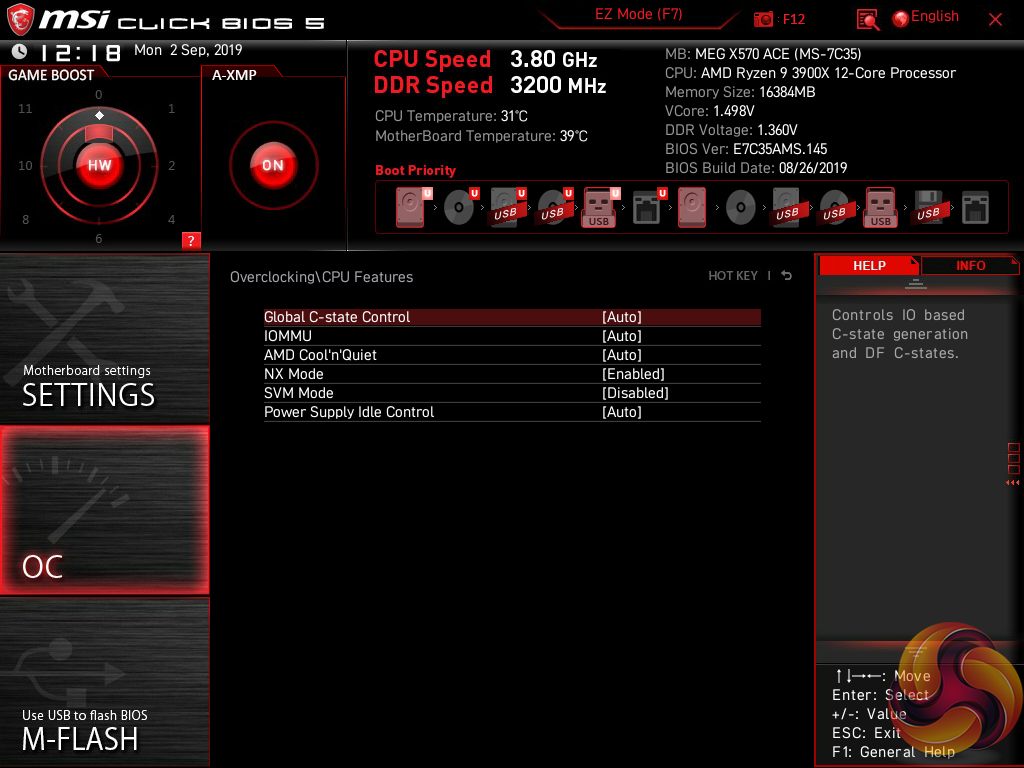Go back using the return arrow icon
This screenshot has height=768, width=1024.
coord(787,276)
